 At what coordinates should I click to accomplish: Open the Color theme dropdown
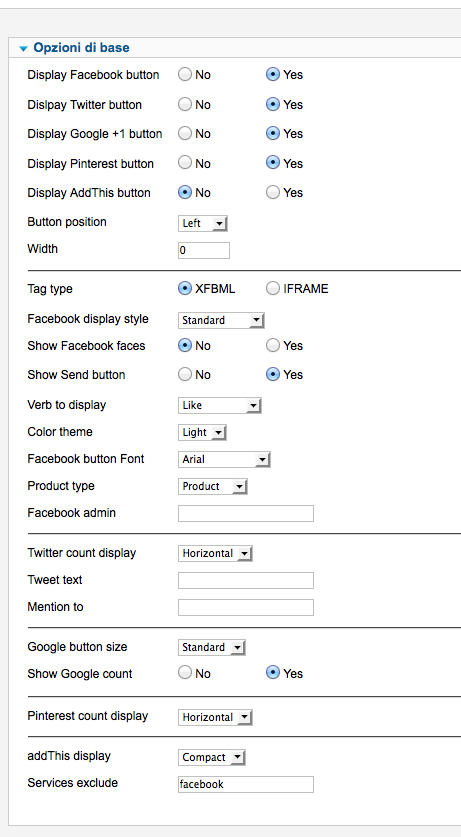click(202, 432)
